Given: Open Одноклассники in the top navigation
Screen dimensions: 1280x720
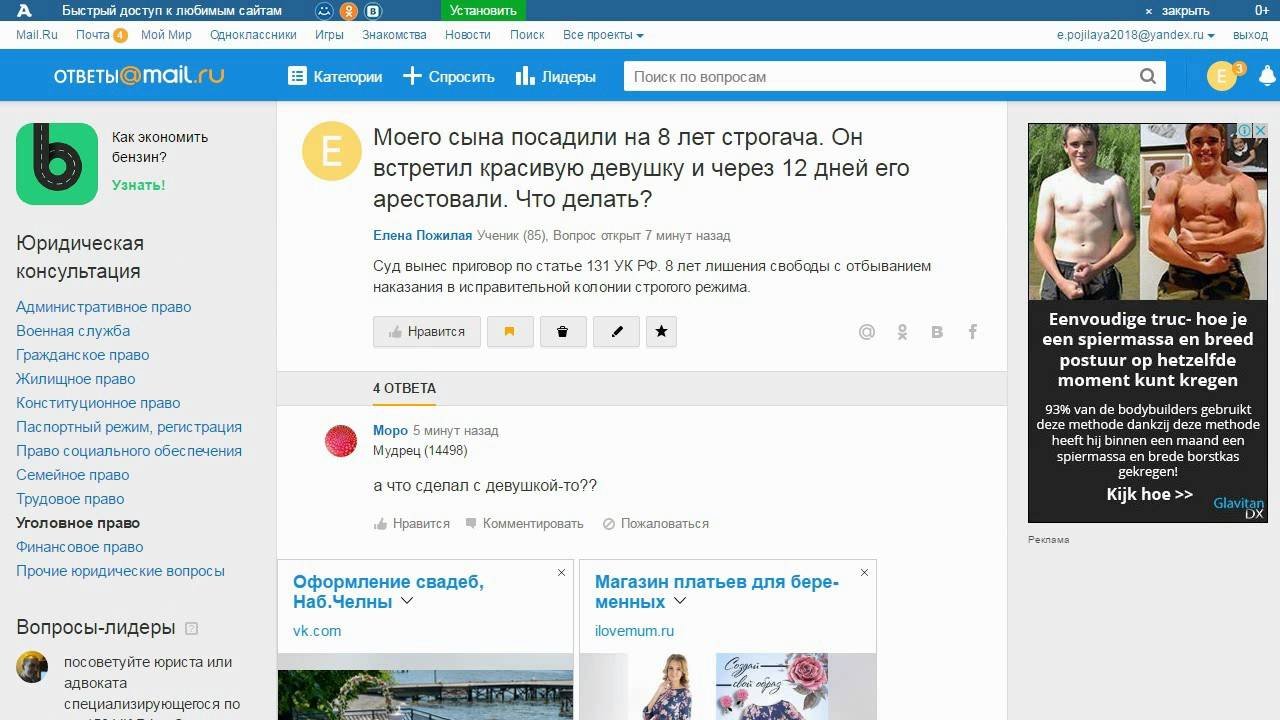Looking at the screenshot, I should click(x=253, y=35).
